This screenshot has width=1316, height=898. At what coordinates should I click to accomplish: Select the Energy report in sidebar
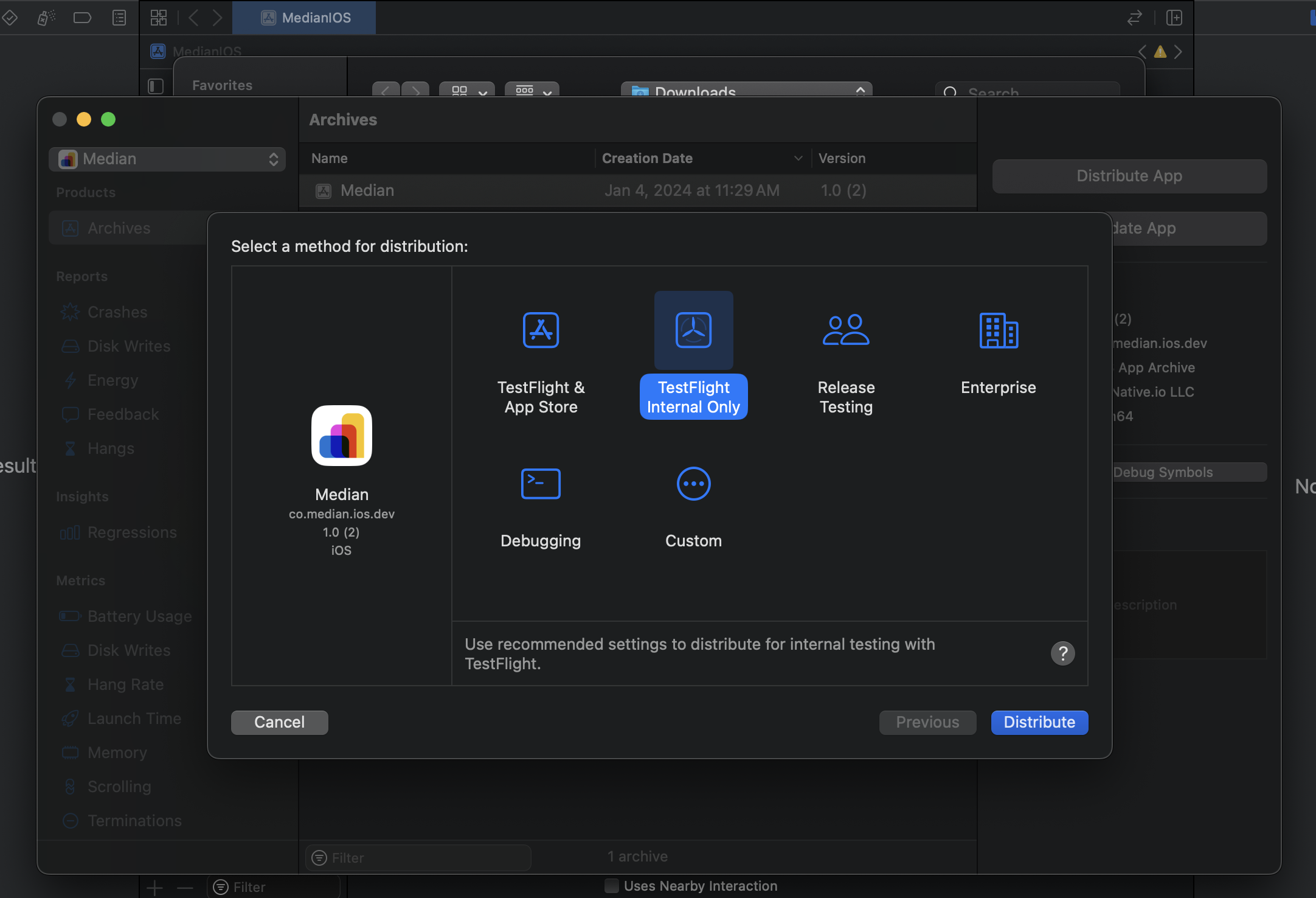112,380
